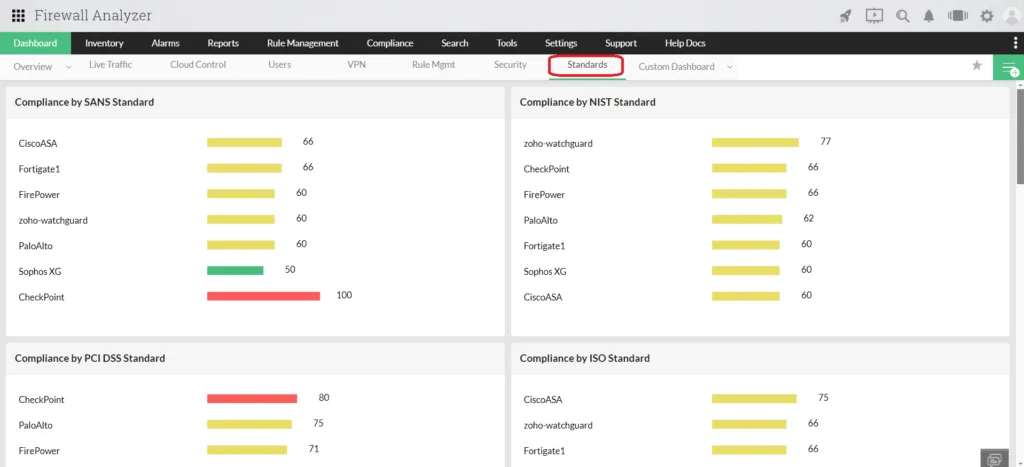This screenshot has height=467, width=1024.
Task: Open the vertical three-dot more menu
Action: click(x=1014, y=43)
